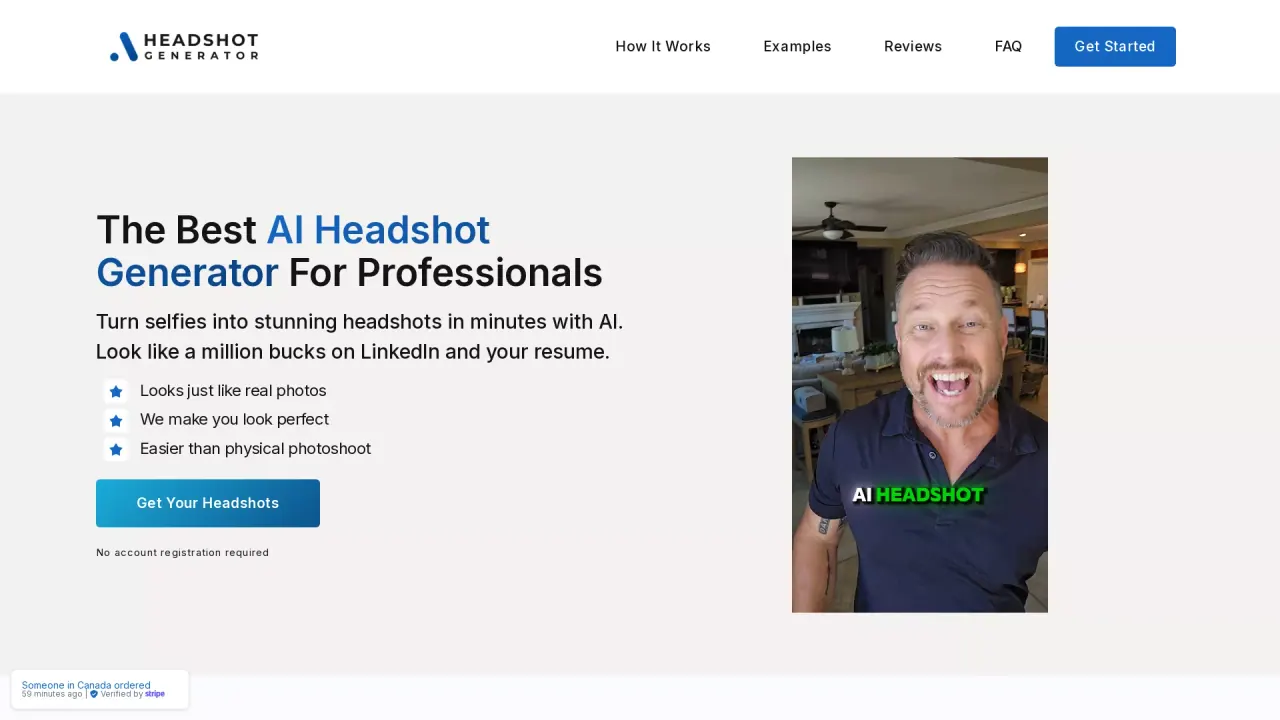Click the star icon beside "Easier than physical photoshoot"
The image size is (1280, 720).
pos(116,449)
